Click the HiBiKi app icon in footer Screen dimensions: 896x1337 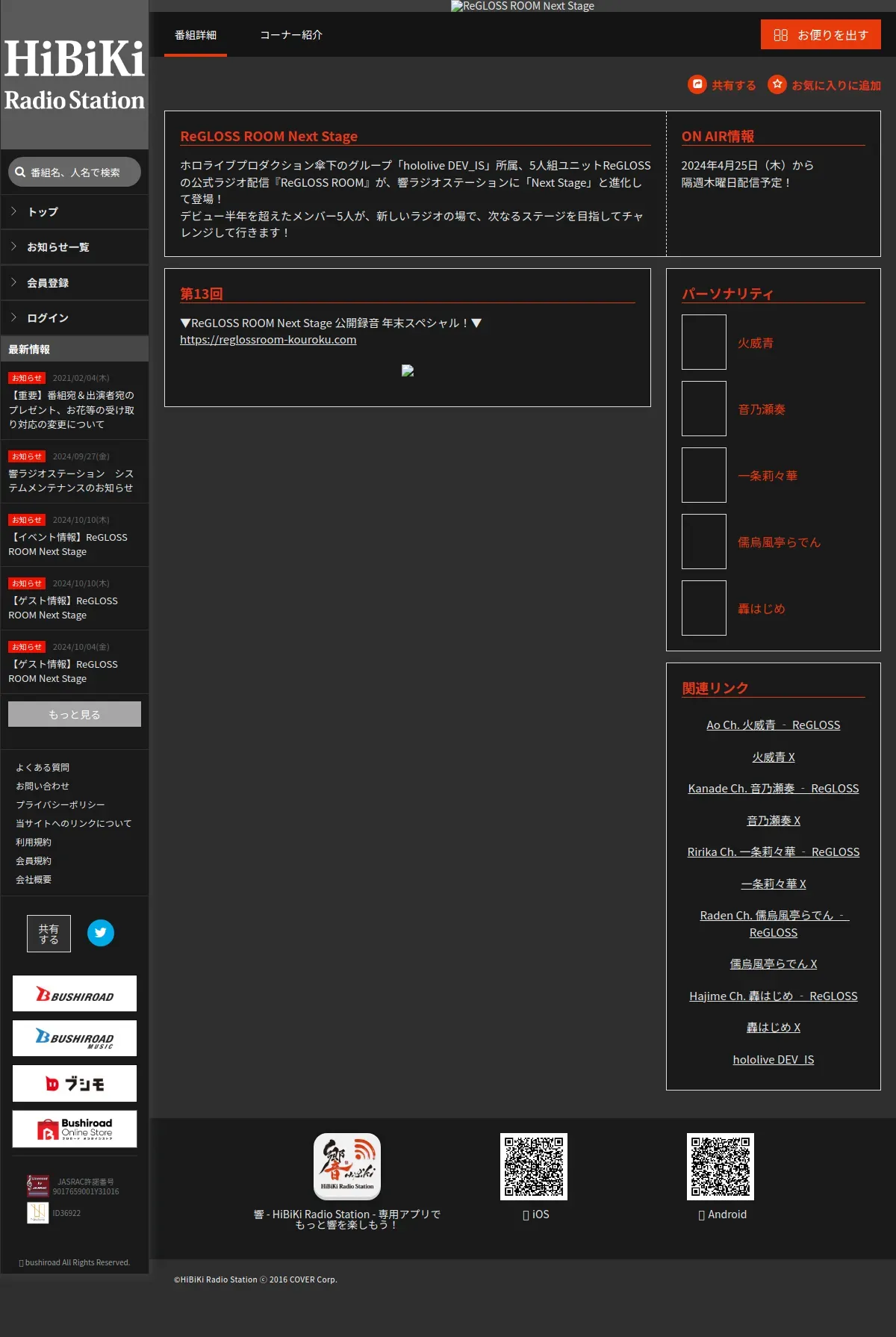pyautogui.click(x=347, y=1167)
